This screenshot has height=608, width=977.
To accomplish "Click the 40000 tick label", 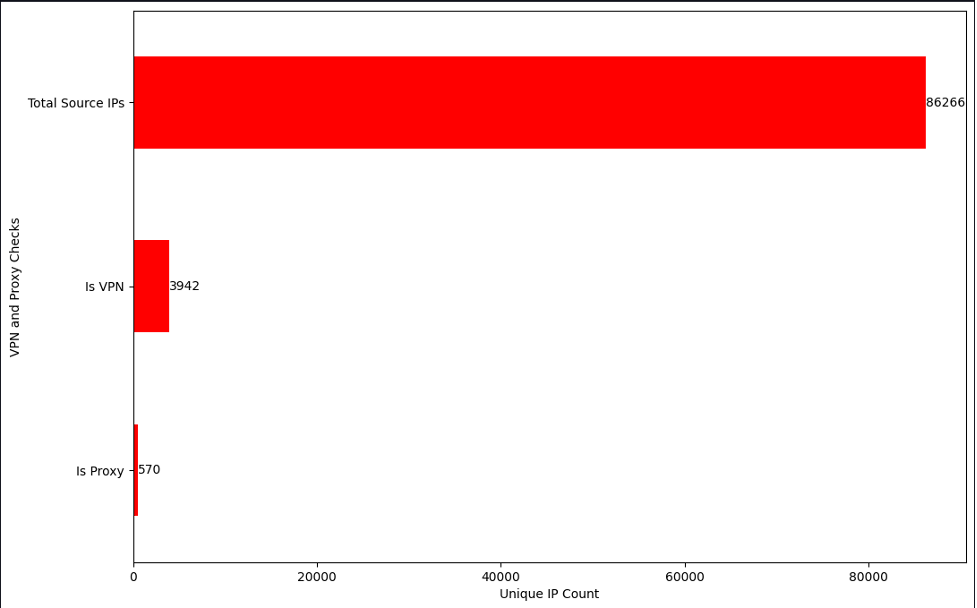I will [x=501, y=577].
